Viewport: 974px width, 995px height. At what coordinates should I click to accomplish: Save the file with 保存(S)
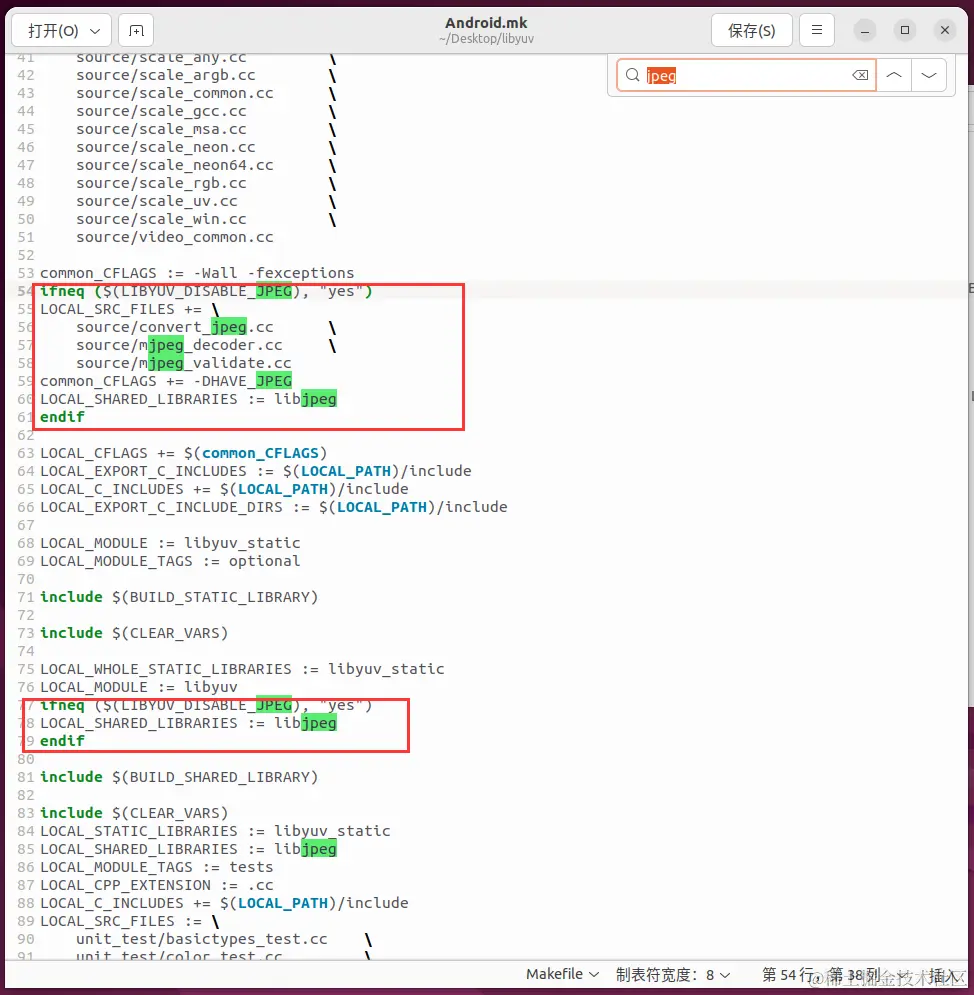tap(751, 30)
